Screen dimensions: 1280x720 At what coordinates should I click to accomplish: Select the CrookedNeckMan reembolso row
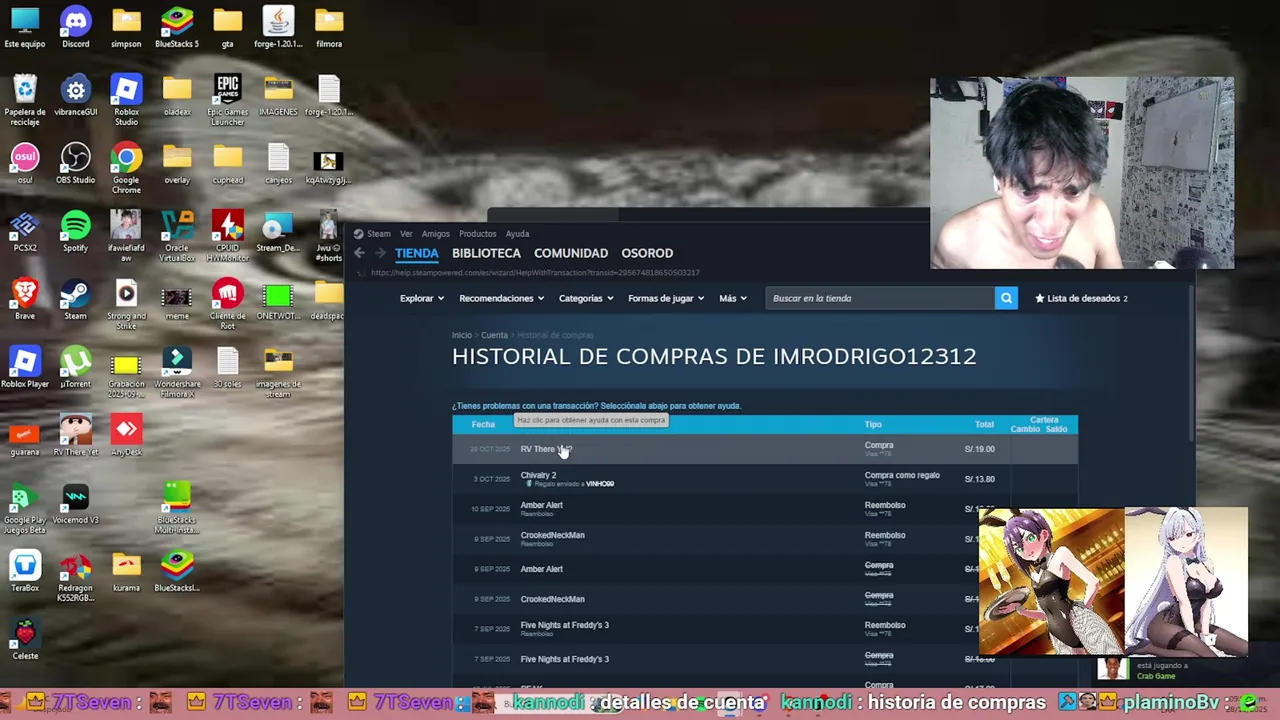(x=765, y=539)
